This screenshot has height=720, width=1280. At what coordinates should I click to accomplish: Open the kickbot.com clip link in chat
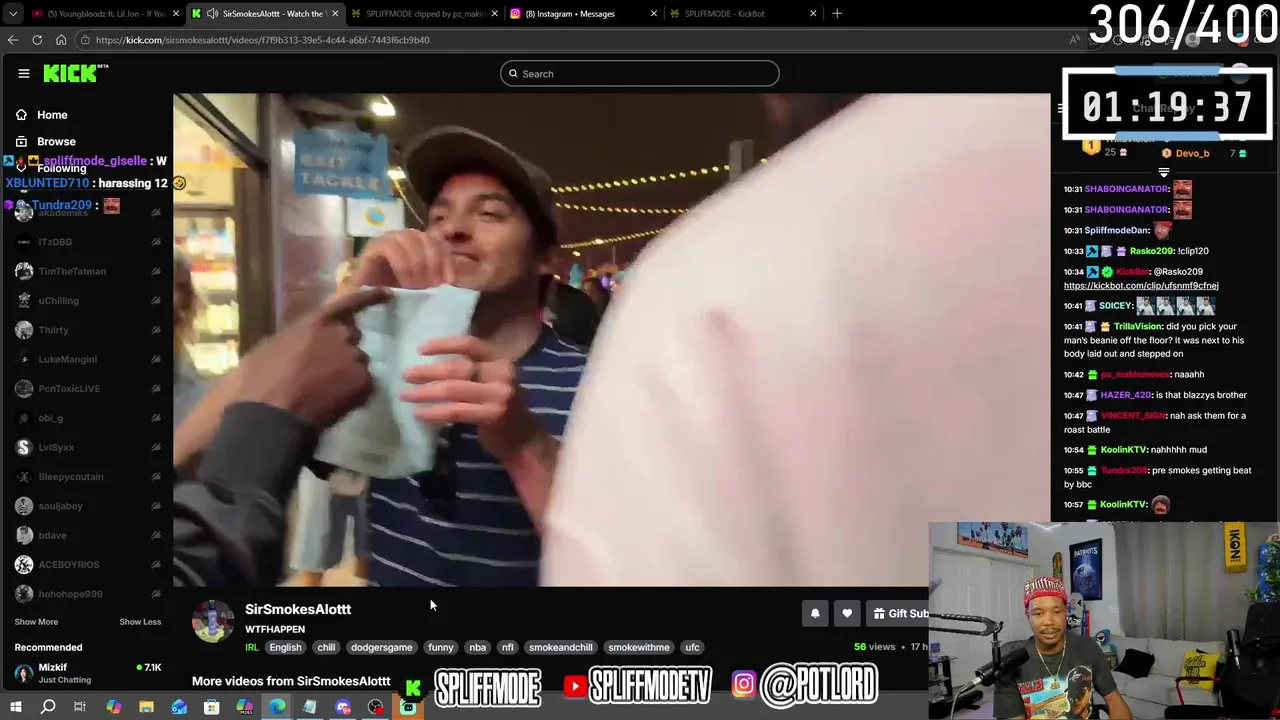pyautogui.click(x=1141, y=286)
